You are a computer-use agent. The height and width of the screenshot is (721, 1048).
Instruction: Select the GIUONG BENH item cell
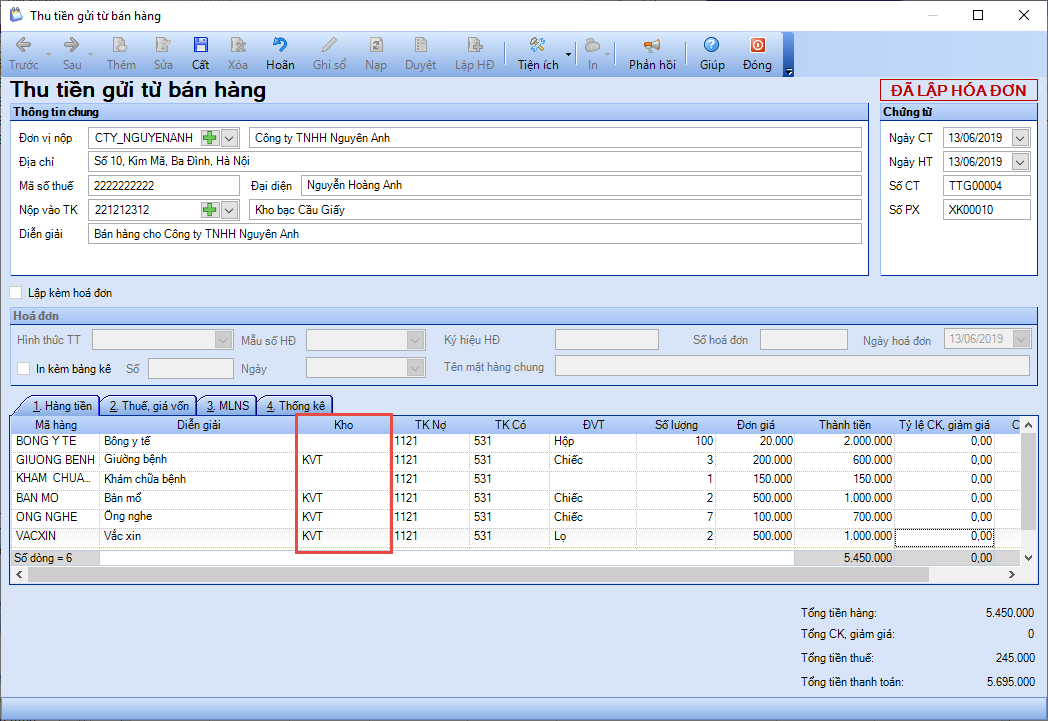(56, 460)
